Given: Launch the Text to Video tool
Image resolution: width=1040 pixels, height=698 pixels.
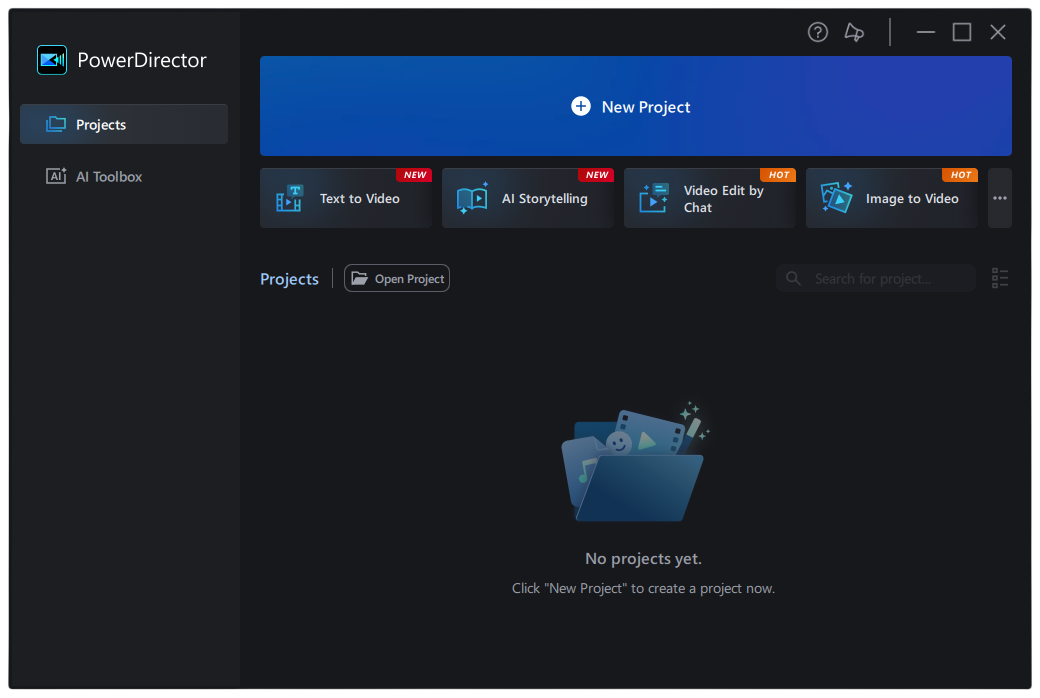Looking at the screenshot, I should point(346,198).
